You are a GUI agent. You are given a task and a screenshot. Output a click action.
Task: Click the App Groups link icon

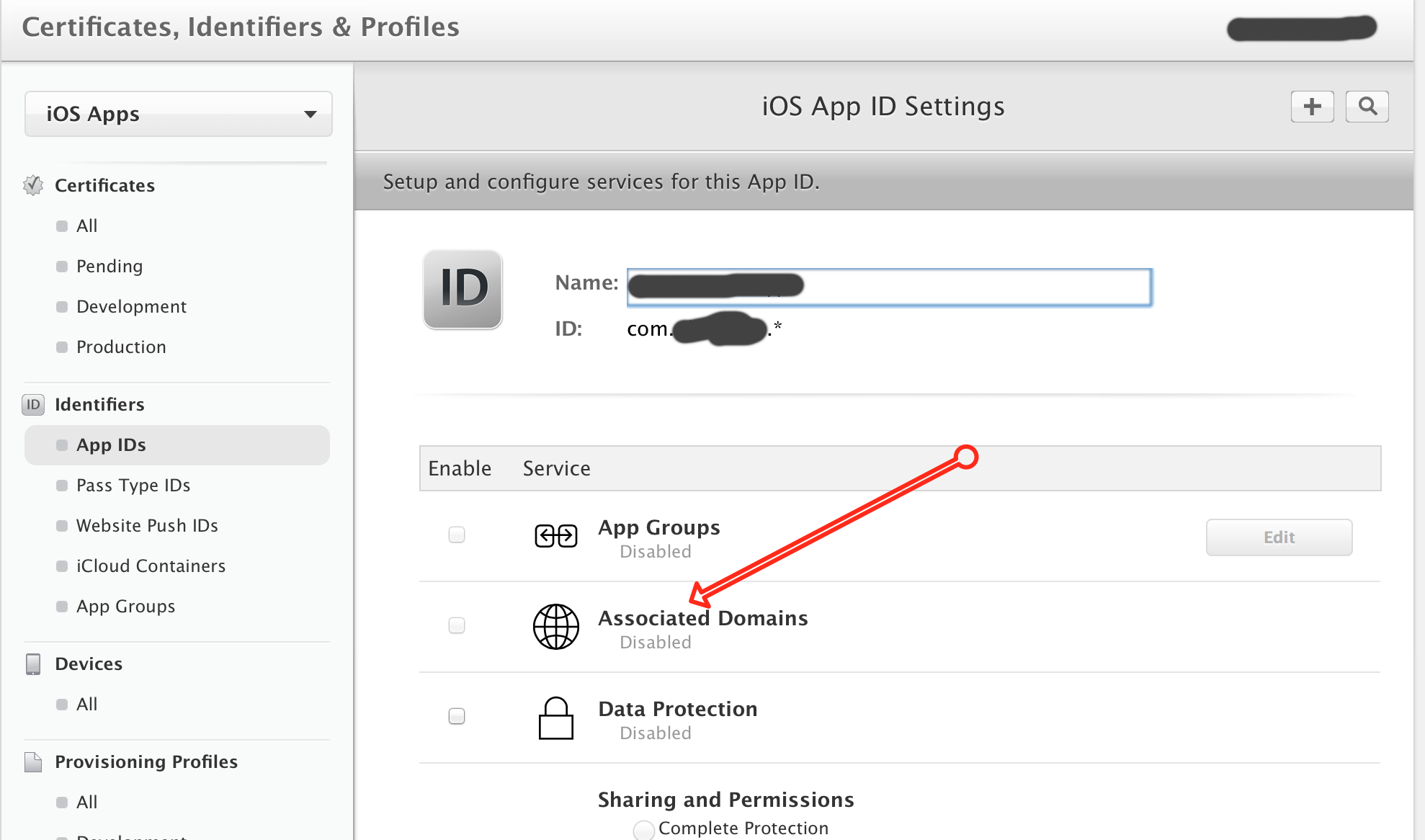click(555, 536)
